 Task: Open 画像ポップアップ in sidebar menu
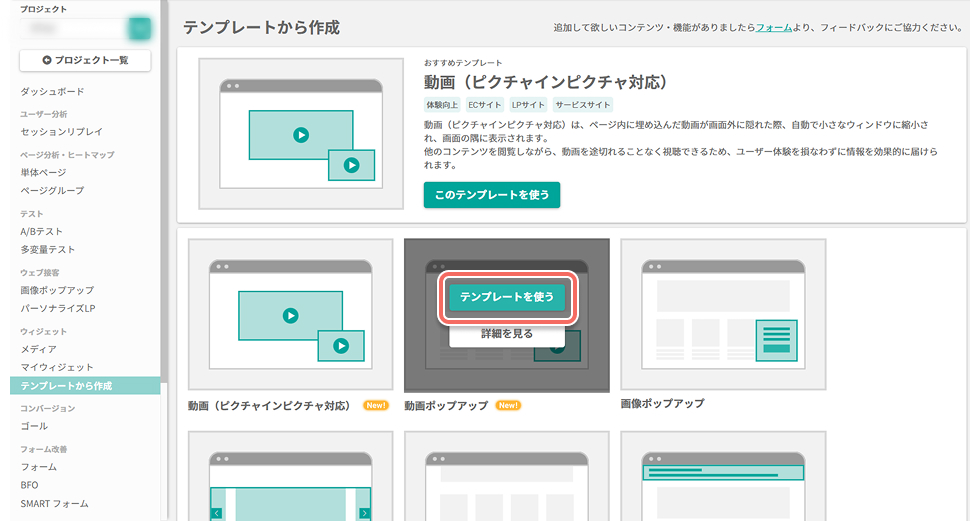(x=58, y=290)
